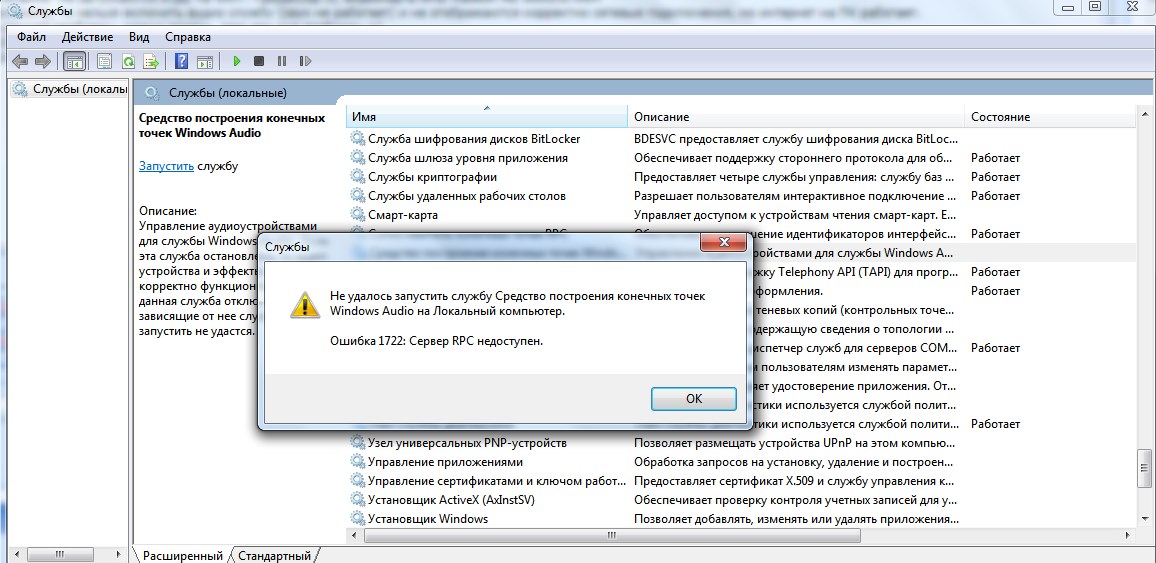1156x563 pixels.
Task: Select Управление сертификатами и ключом row
Action: [741, 480]
